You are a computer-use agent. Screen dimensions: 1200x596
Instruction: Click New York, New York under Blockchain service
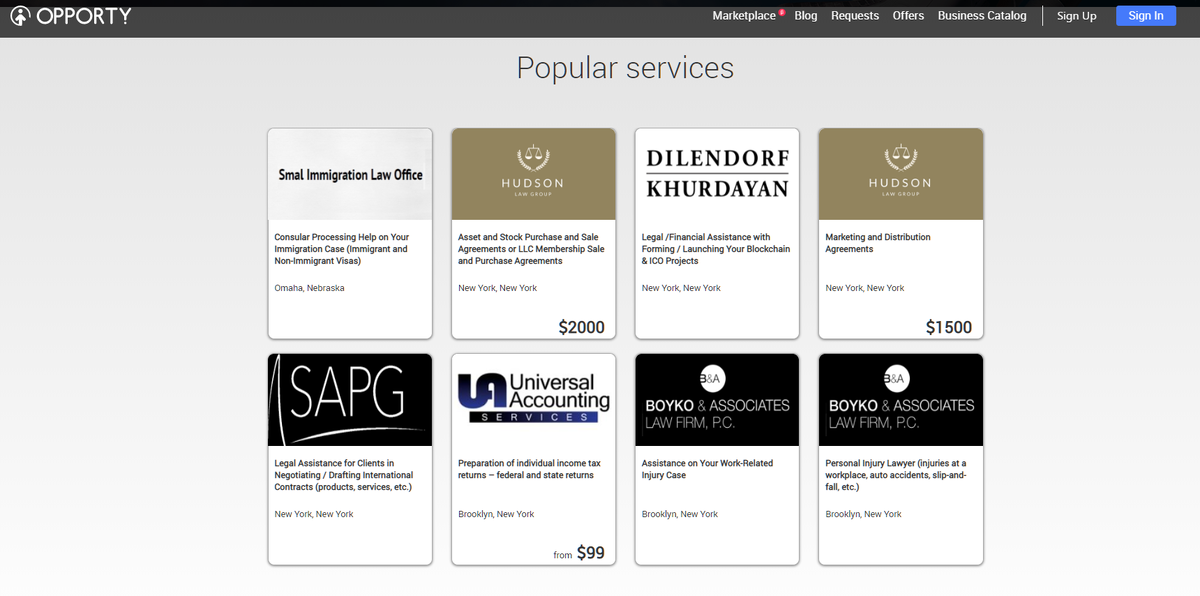point(681,288)
